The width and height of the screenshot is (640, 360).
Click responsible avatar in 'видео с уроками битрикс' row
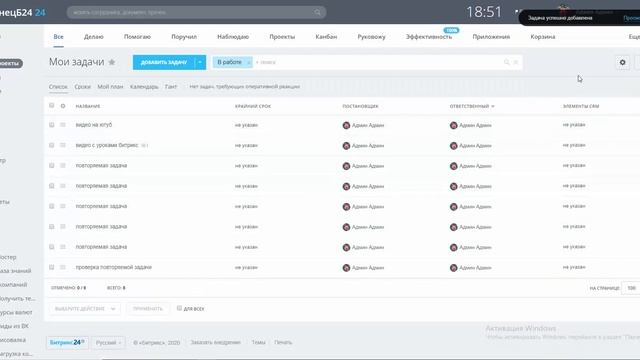click(453, 146)
